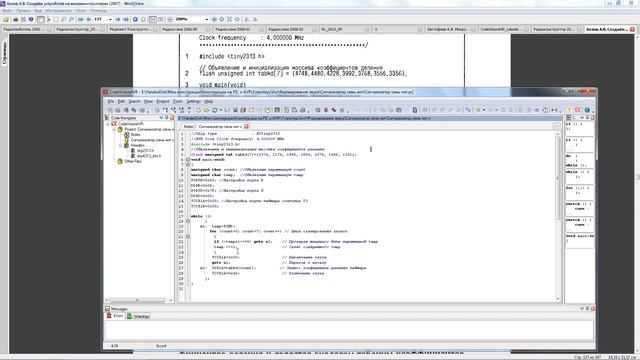Collapse the Headers folder expander
The width and height of the screenshot is (640, 360).
[x=120, y=145]
